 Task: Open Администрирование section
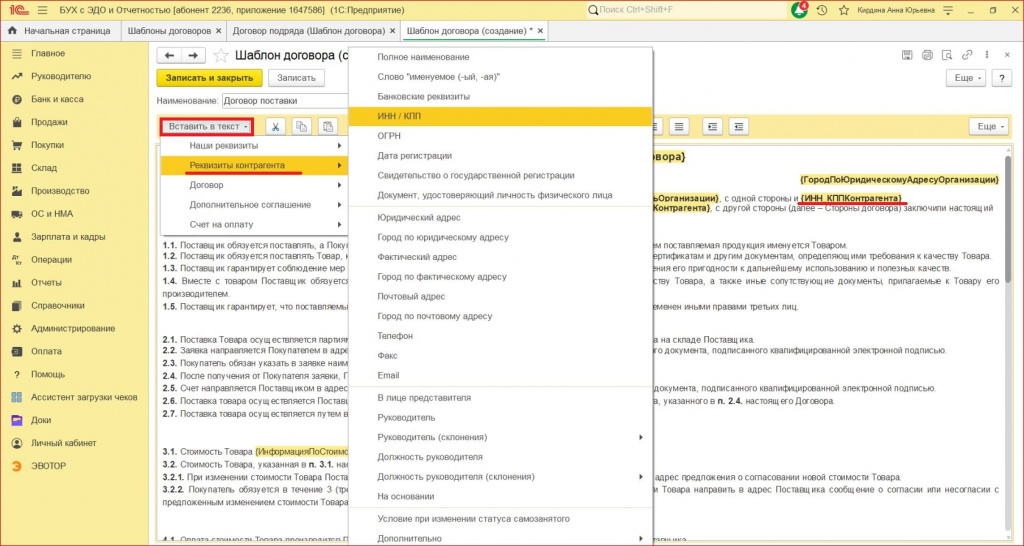click(x=73, y=329)
